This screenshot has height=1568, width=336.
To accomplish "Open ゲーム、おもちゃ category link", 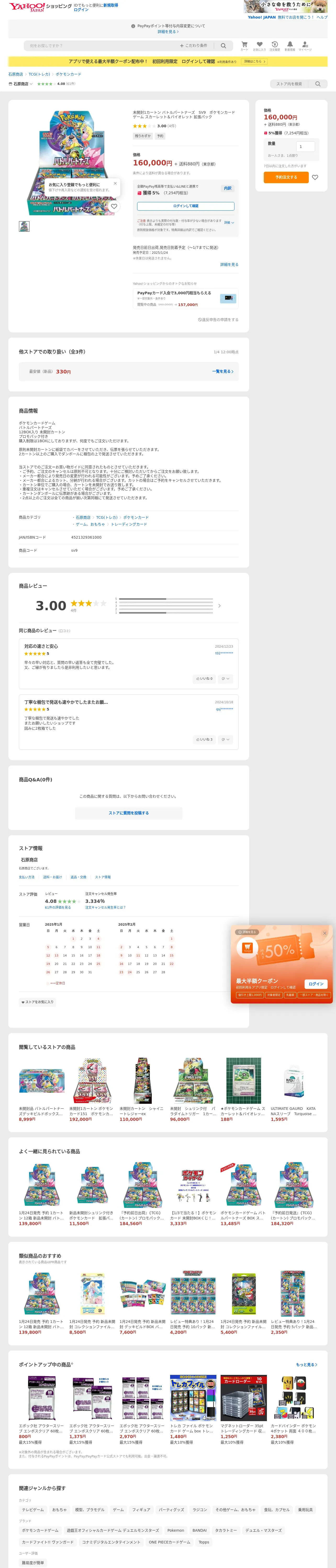I will point(90,524).
